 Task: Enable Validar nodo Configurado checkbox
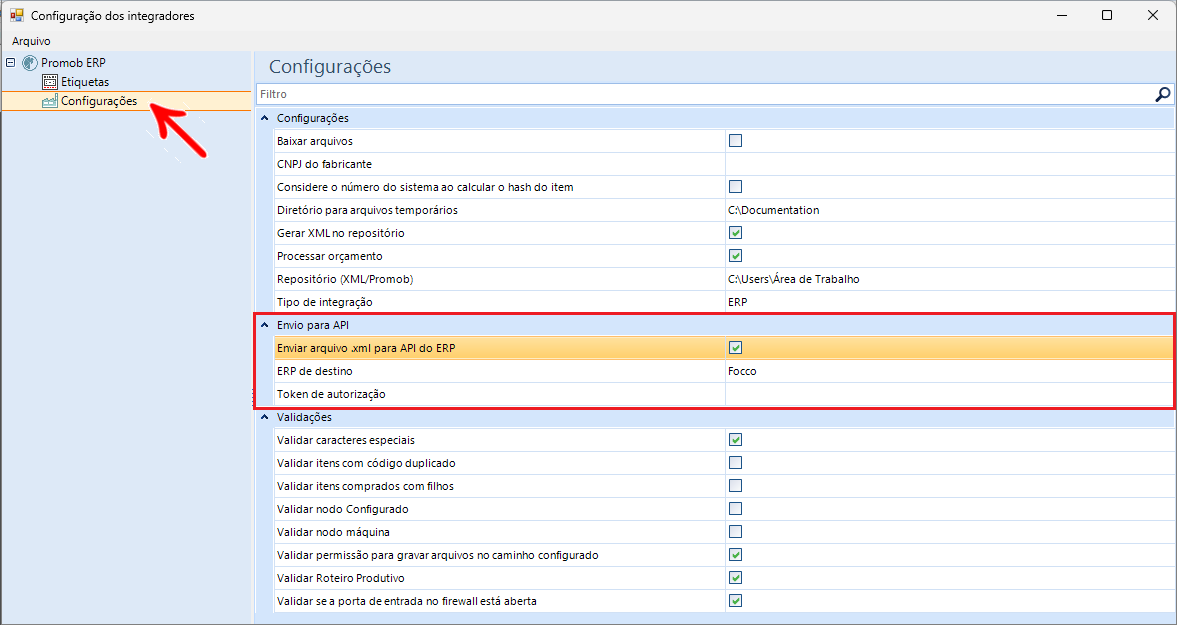click(736, 509)
